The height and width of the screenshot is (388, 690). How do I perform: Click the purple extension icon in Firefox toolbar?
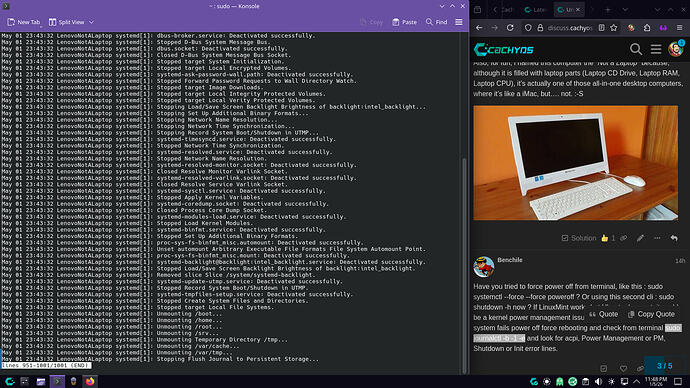[663, 28]
